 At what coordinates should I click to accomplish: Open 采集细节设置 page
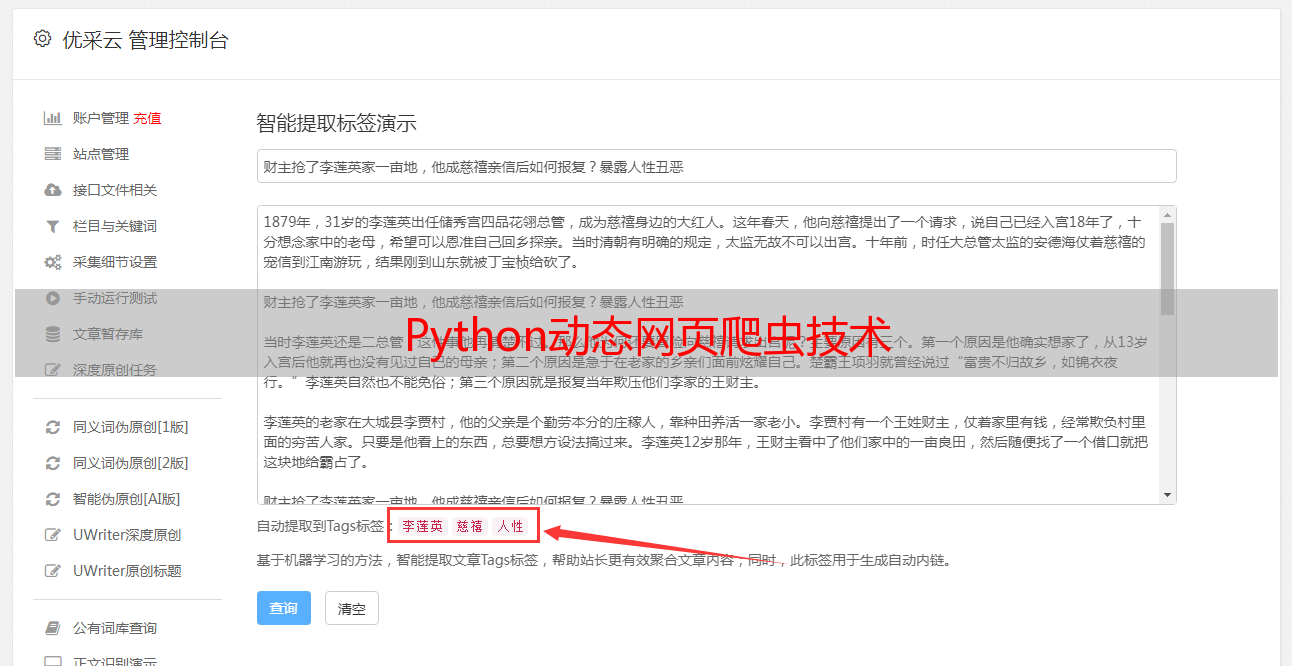115,262
